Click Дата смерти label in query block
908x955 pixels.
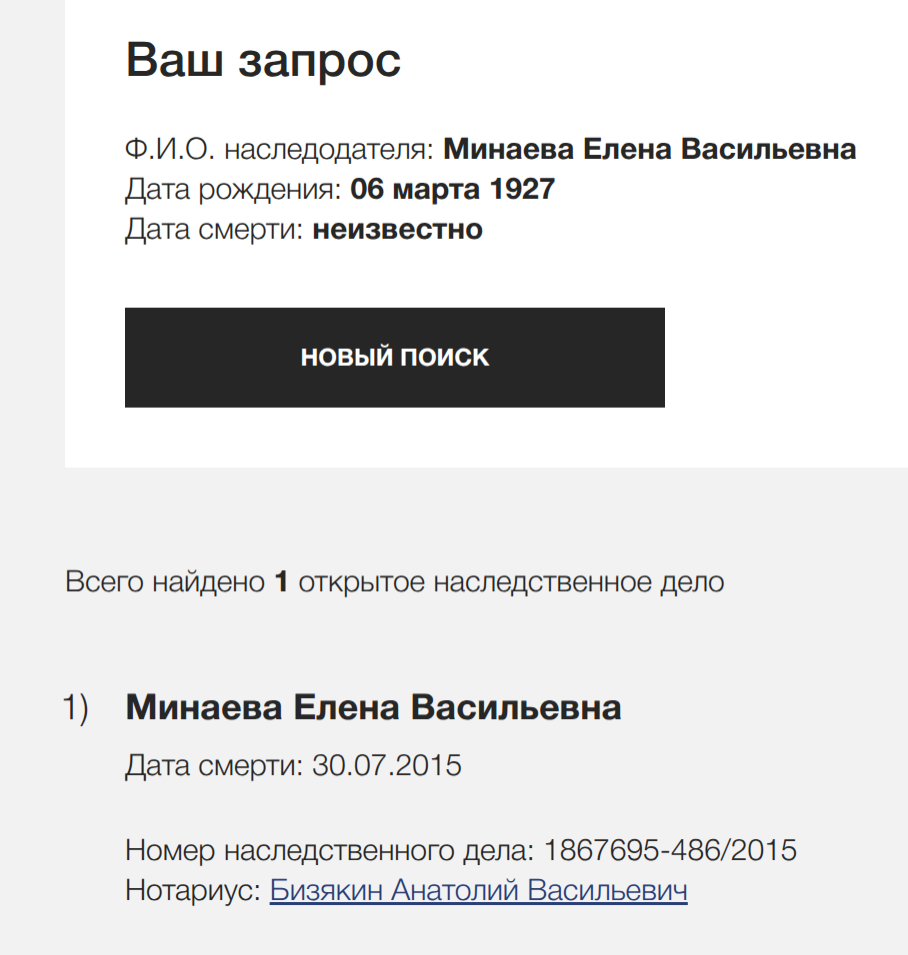214,230
